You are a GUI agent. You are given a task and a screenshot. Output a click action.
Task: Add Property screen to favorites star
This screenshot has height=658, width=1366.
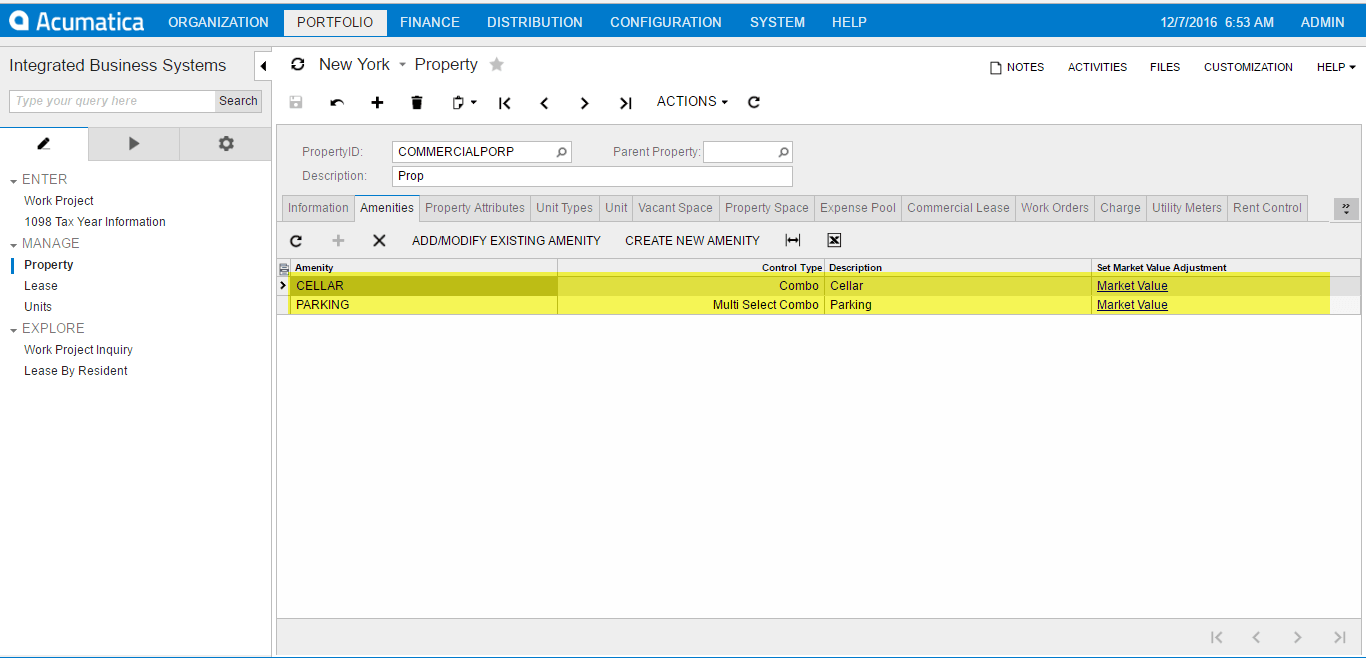click(496, 65)
